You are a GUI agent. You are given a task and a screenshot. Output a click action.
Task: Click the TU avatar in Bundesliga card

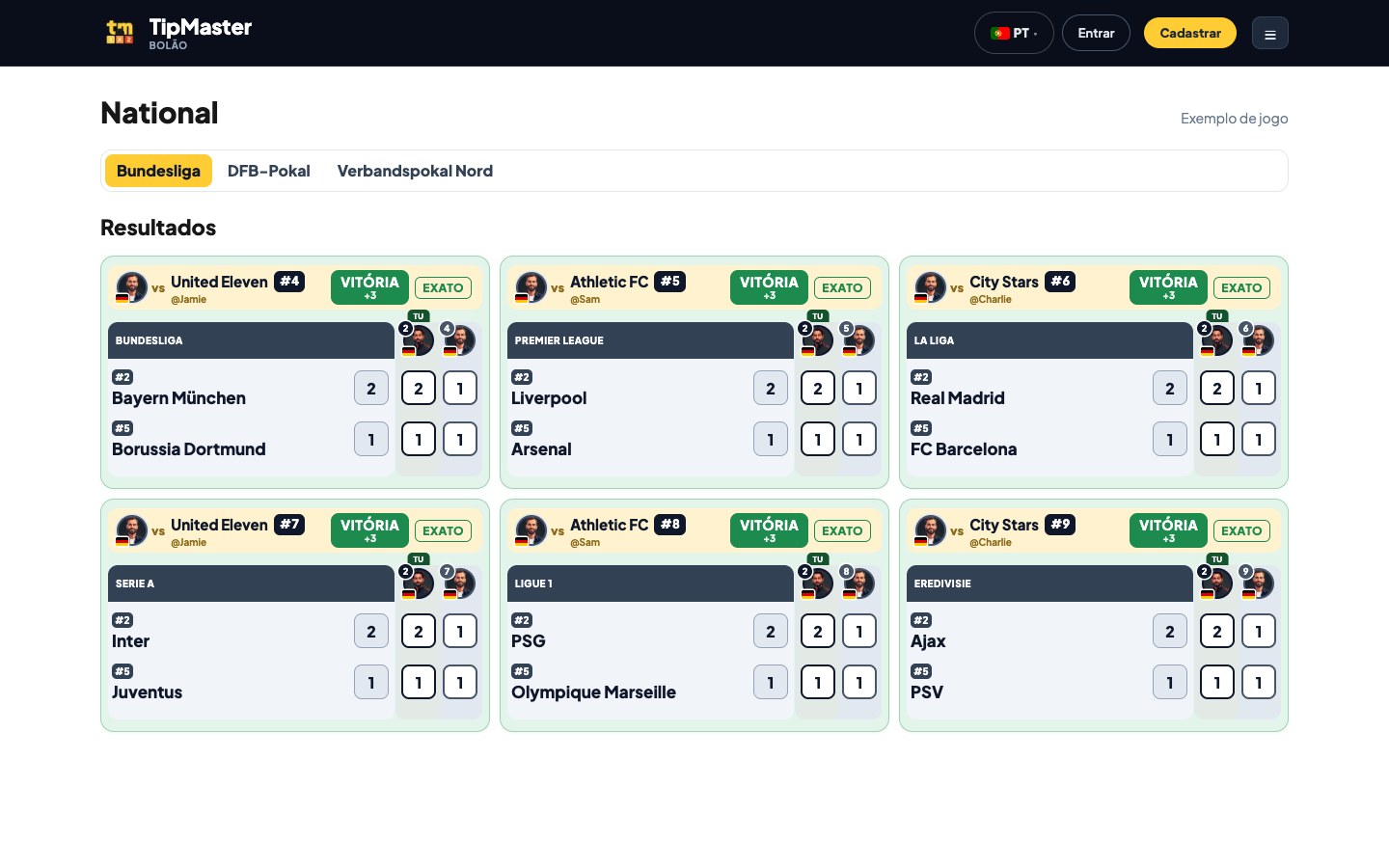coord(418,340)
